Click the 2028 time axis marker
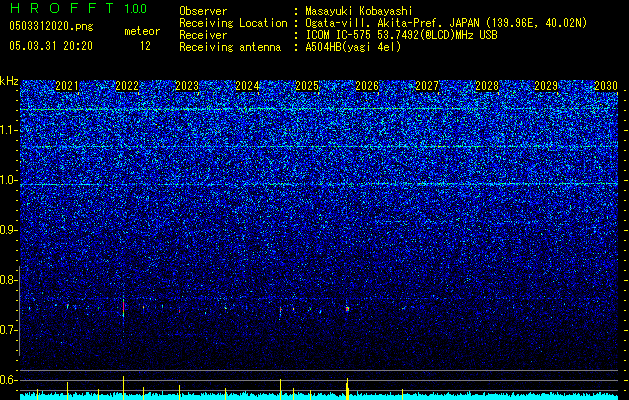Screen dimensions: 629x400 487,86
